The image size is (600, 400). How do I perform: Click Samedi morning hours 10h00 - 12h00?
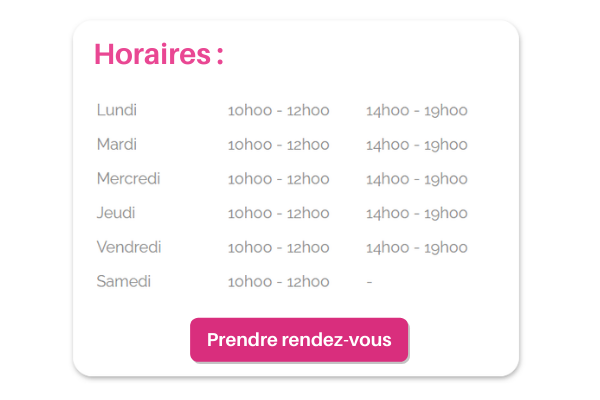click(278, 282)
